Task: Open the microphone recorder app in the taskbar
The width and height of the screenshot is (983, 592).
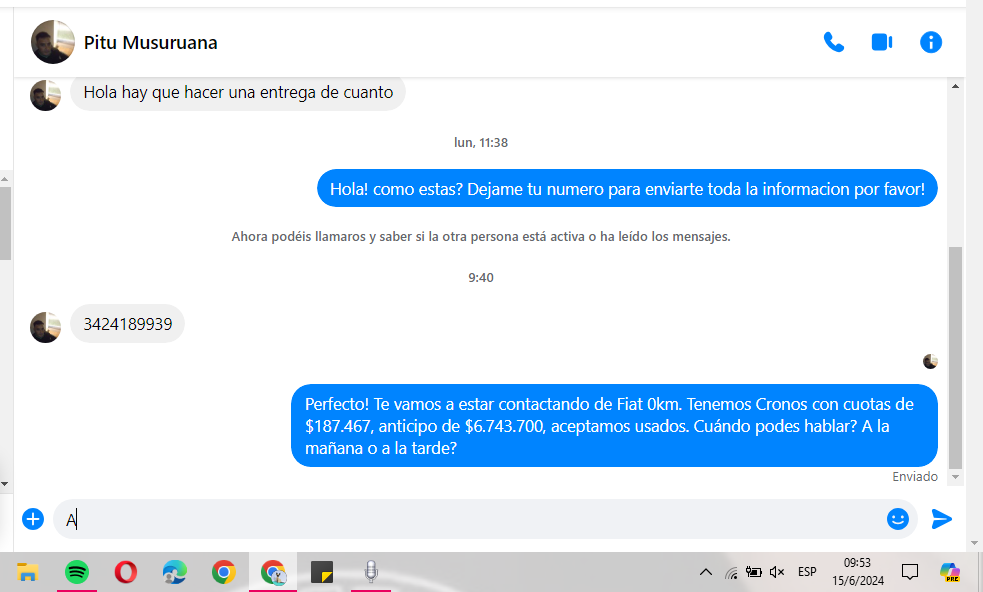Action: click(x=371, y=572)
